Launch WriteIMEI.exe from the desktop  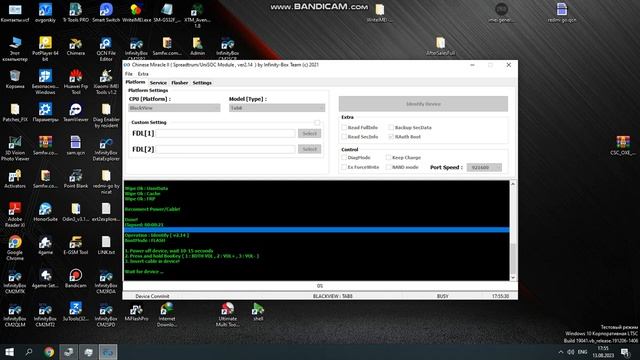[x=136, y=12]
